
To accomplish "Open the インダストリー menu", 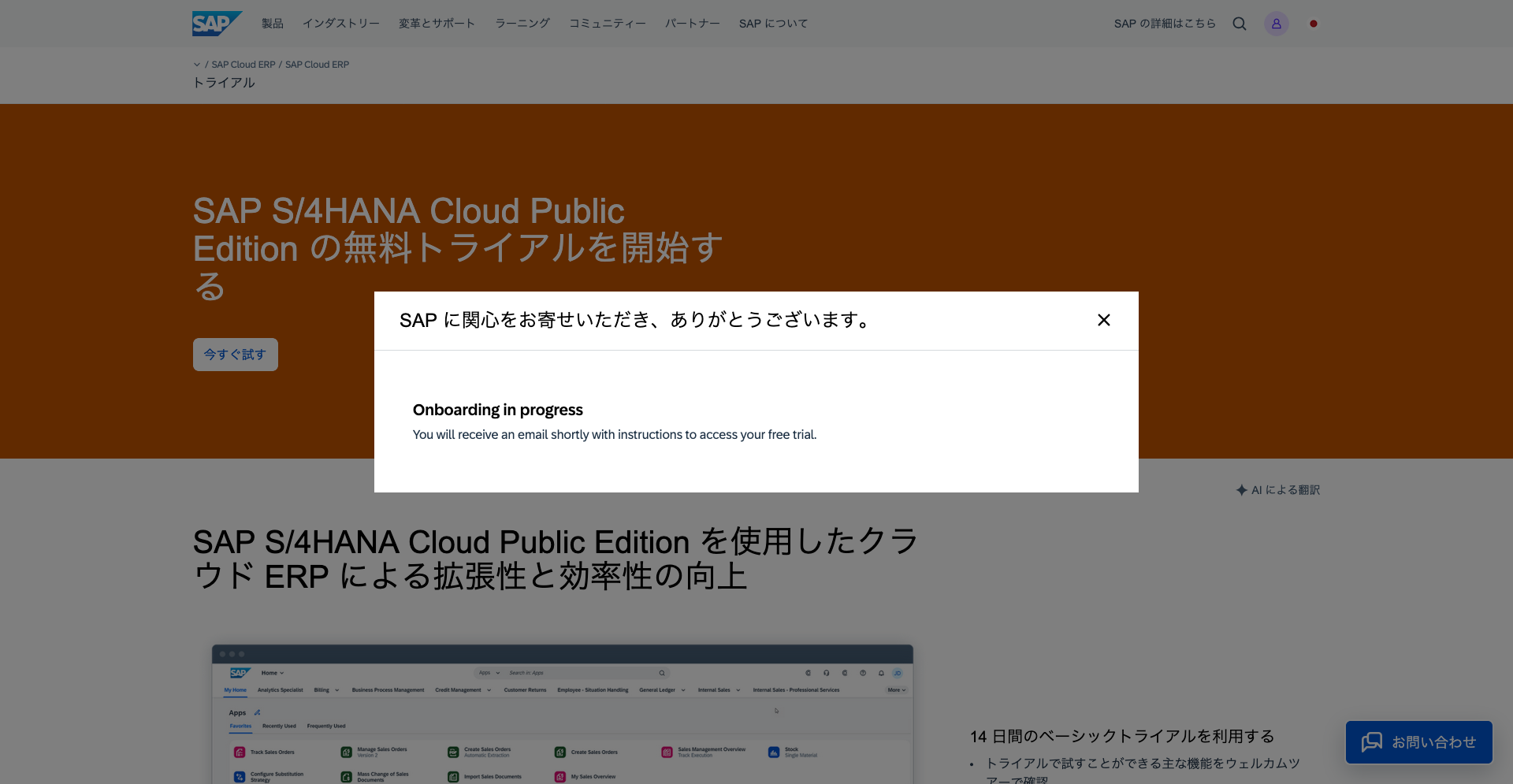I will tap(341, 24).
